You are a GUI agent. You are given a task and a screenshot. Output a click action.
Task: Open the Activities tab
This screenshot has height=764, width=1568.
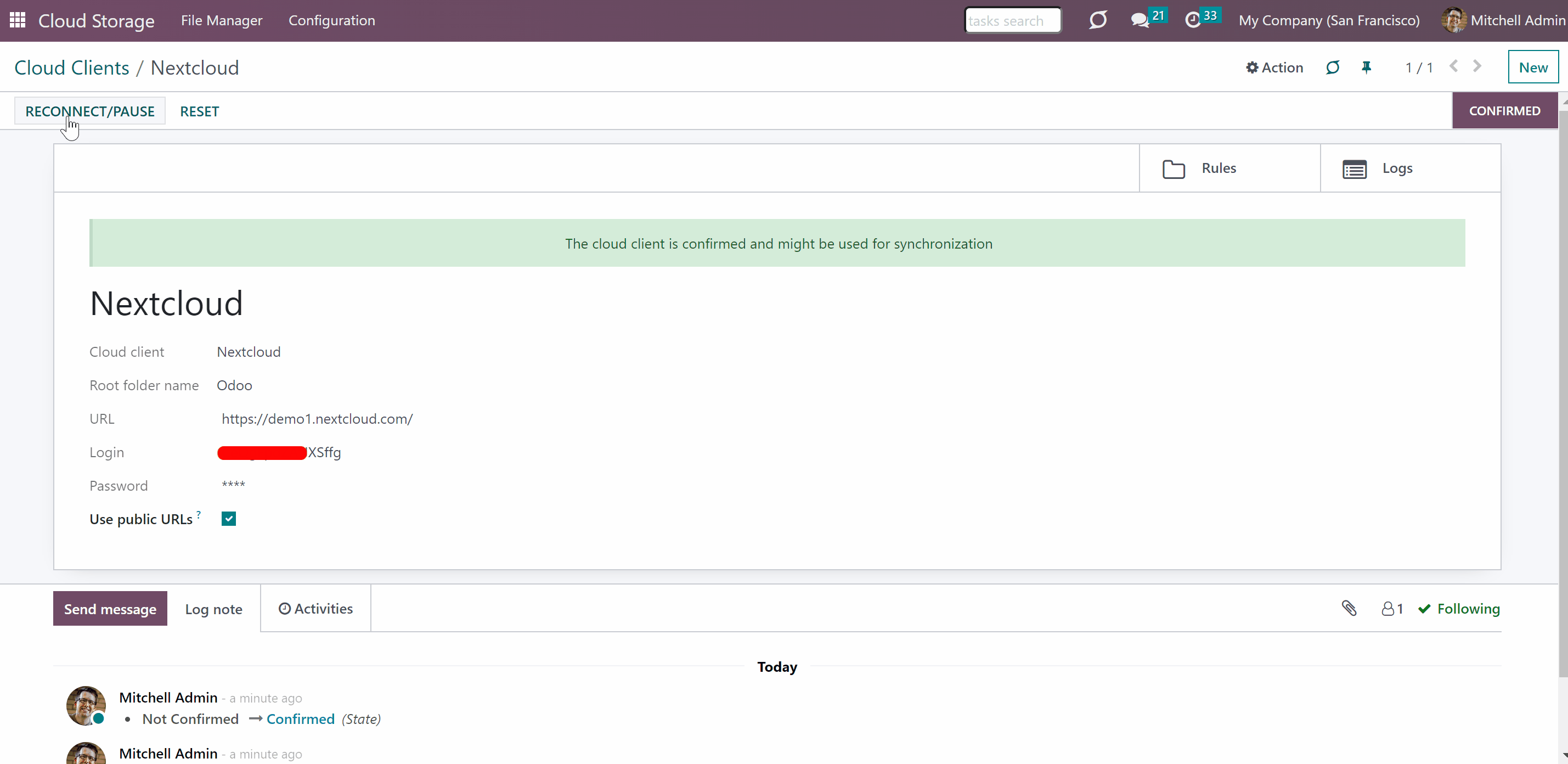pyautogui.click(x=315, y=608)
